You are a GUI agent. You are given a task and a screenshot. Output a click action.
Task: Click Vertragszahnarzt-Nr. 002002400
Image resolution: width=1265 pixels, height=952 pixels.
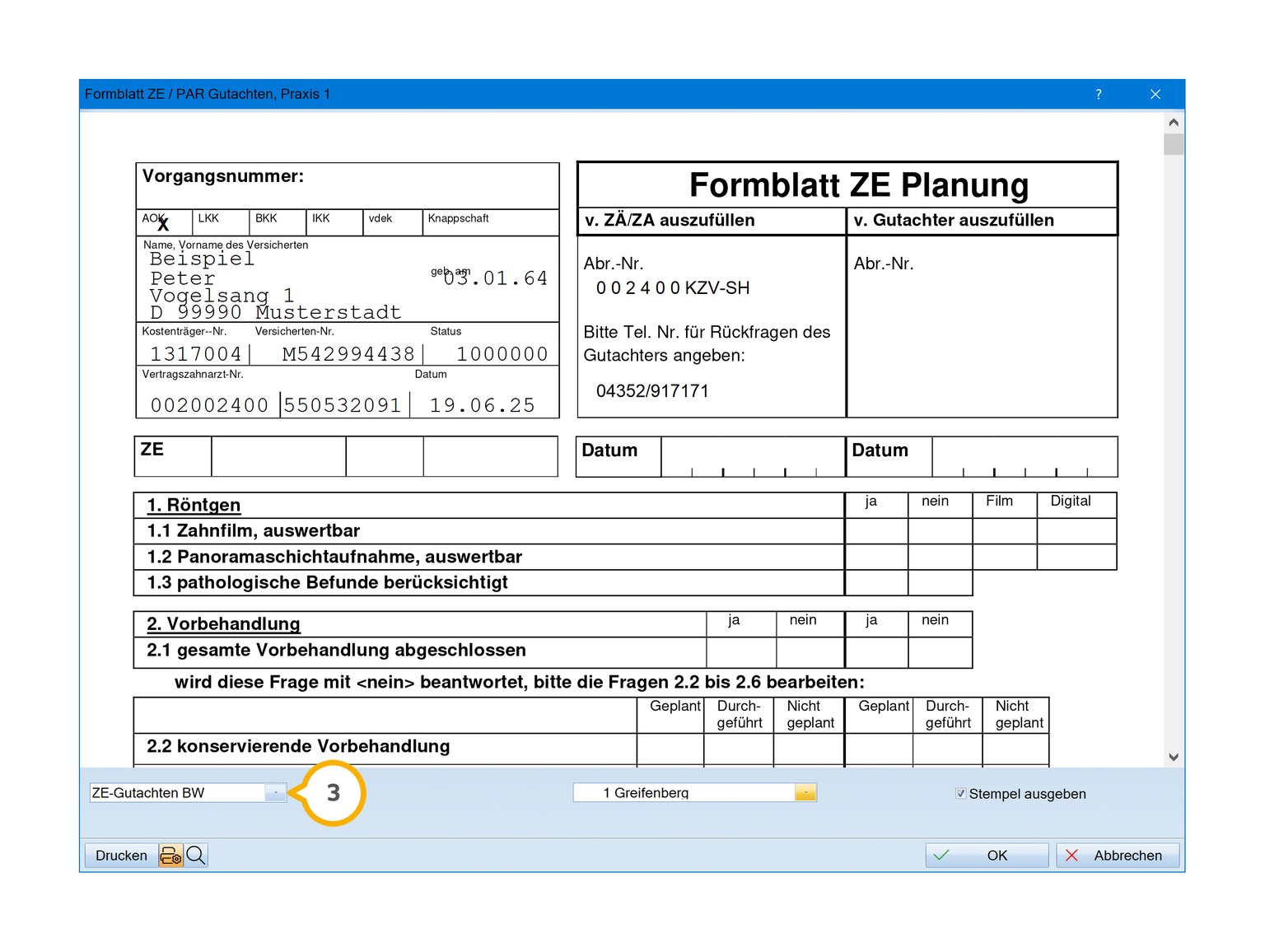209,405
